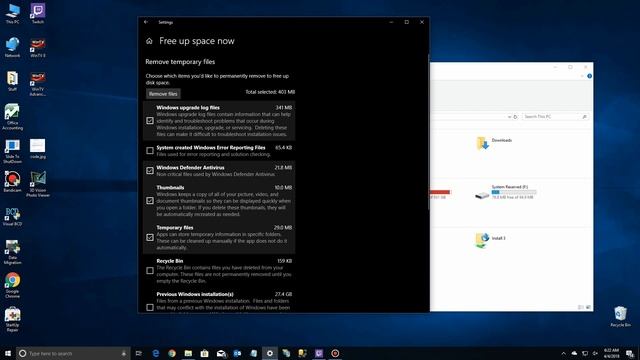Select the Stuff folder on the desktop

(x=12, y=81)
